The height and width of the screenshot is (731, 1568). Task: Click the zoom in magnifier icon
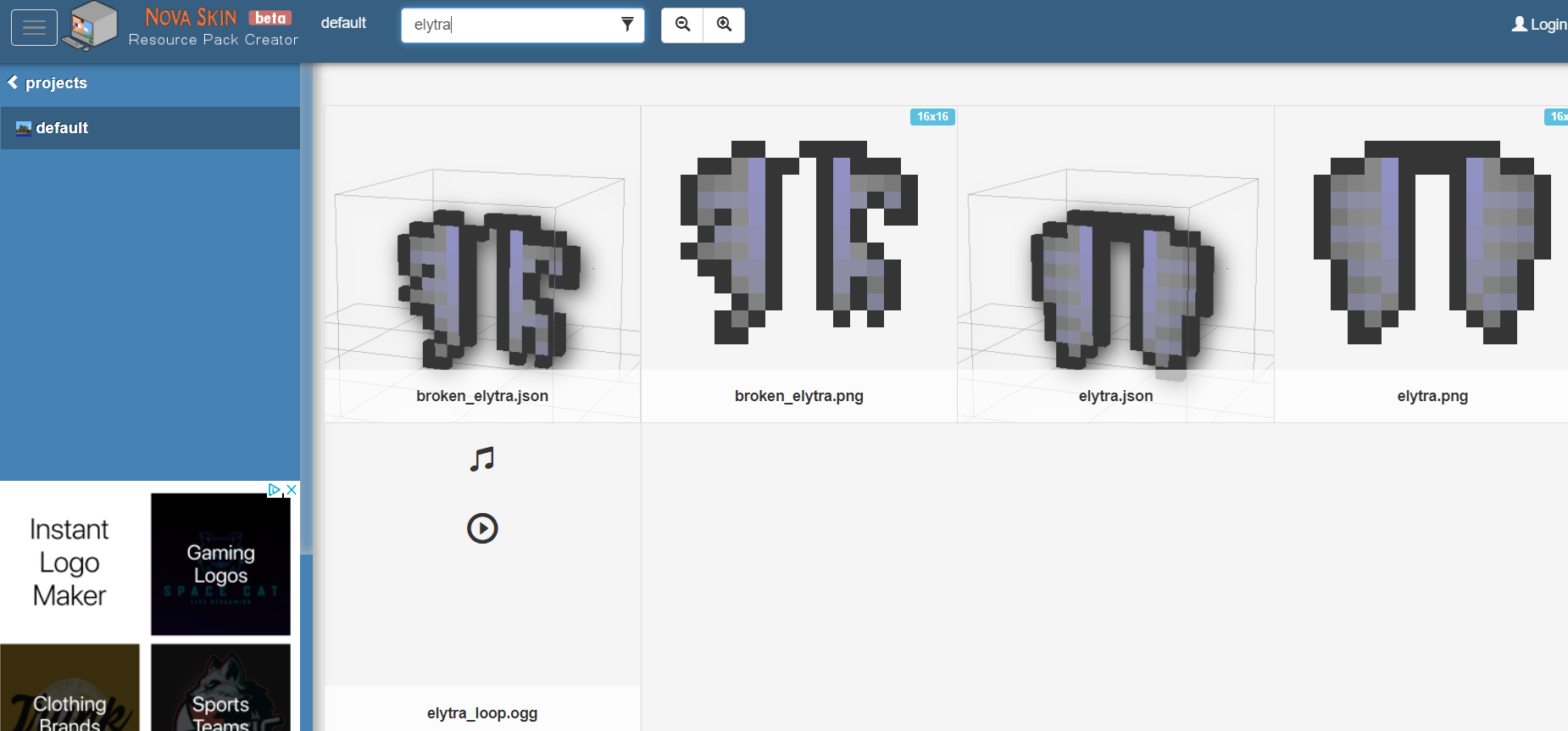pyautogui.click(x=724, y=25)
